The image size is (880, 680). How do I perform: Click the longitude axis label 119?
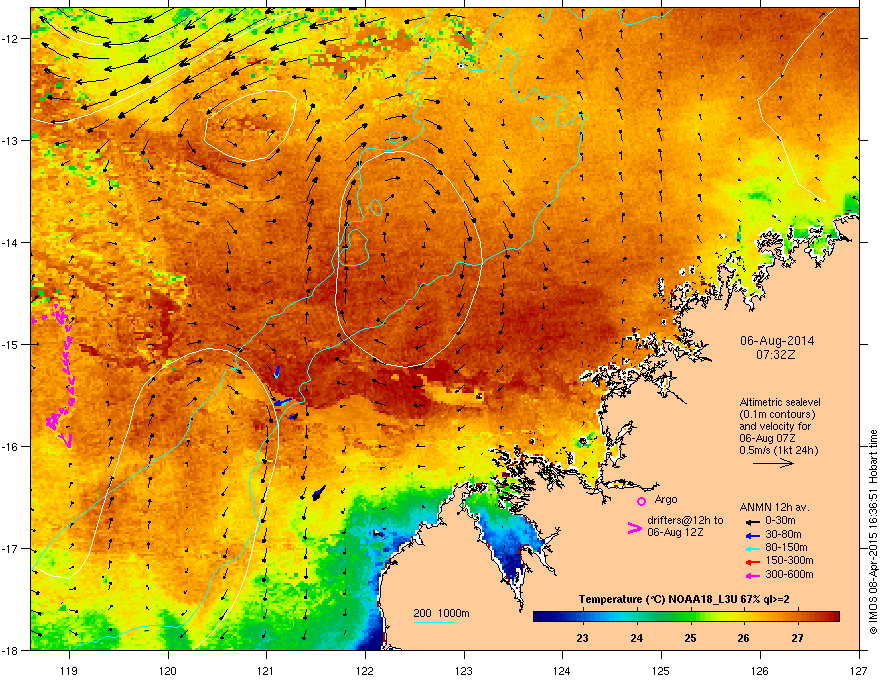click(x=69, y=670)
